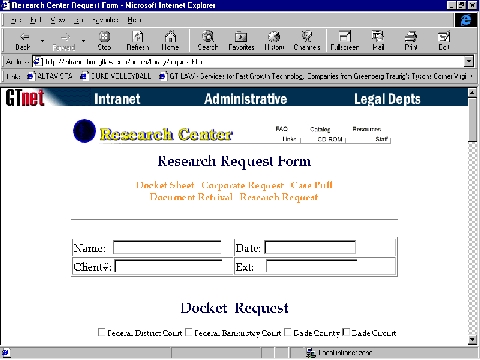
Task: Open the Favorites toolbar button
Action: tap(241, 41)
